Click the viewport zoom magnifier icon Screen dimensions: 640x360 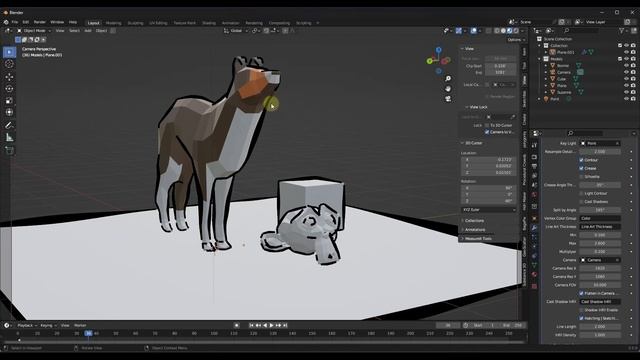[x=448, y=79]
